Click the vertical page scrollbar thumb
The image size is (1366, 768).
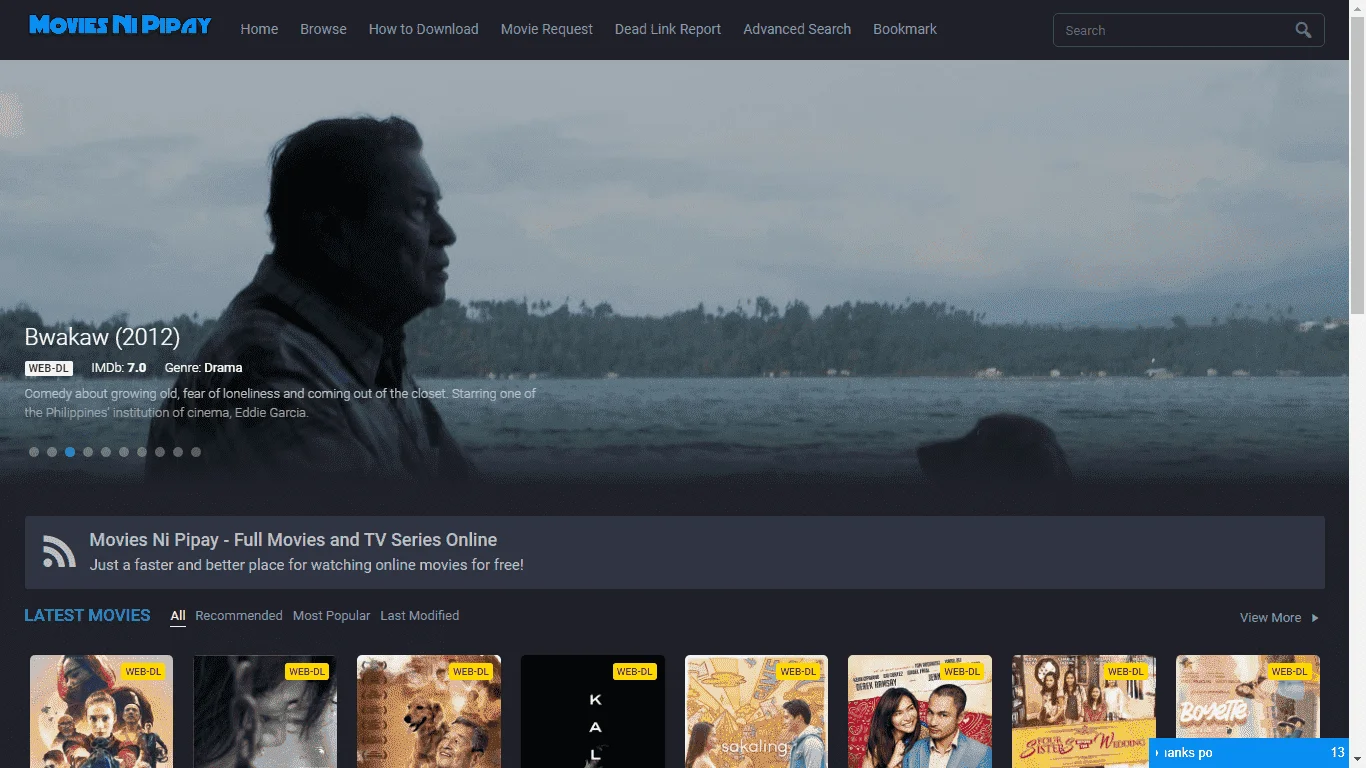coord(1358,165)
